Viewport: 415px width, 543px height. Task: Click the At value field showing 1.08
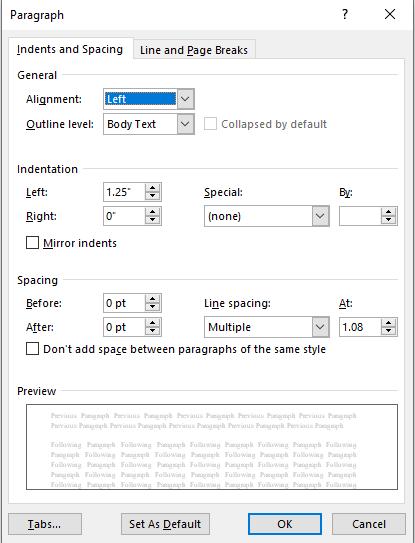[360, 327]
